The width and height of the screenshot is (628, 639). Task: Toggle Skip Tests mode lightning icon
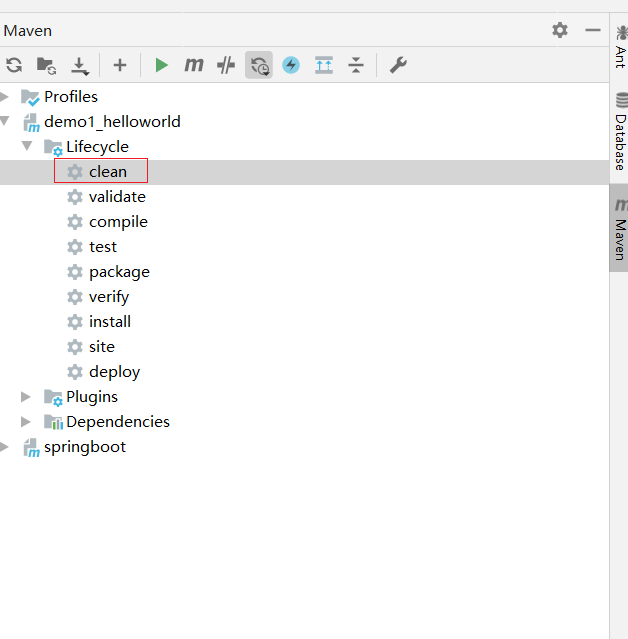pyautogui.click(x=291, y=65)
